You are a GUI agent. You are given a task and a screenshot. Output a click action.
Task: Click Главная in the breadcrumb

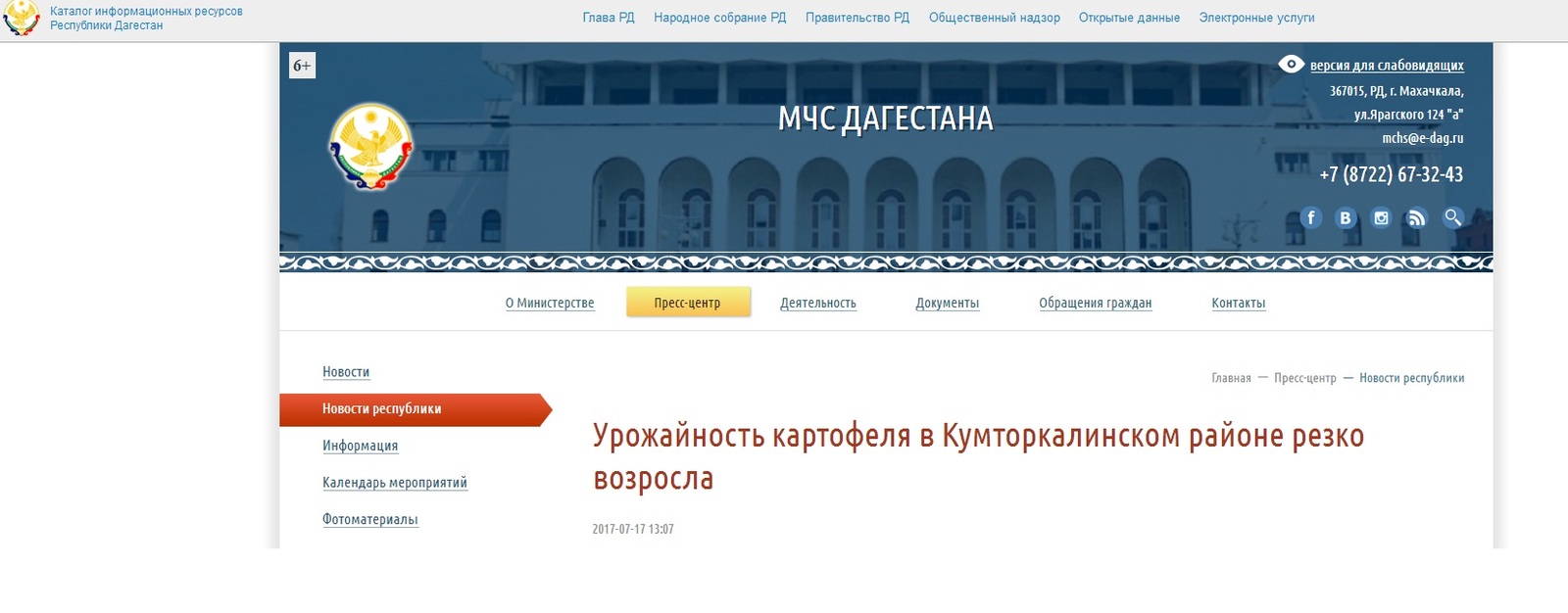point(1231,378)
